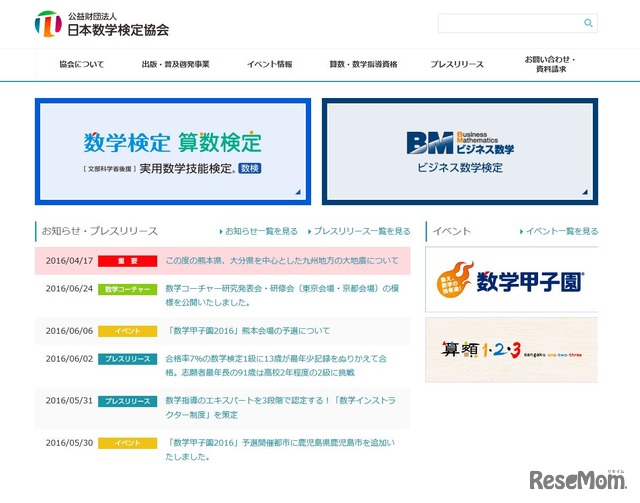The width and height of the screenshot is (640, 503).
Task: View the プレスリリース一覧を見る link
Action: pyautogui.click(x=359, y=231)
